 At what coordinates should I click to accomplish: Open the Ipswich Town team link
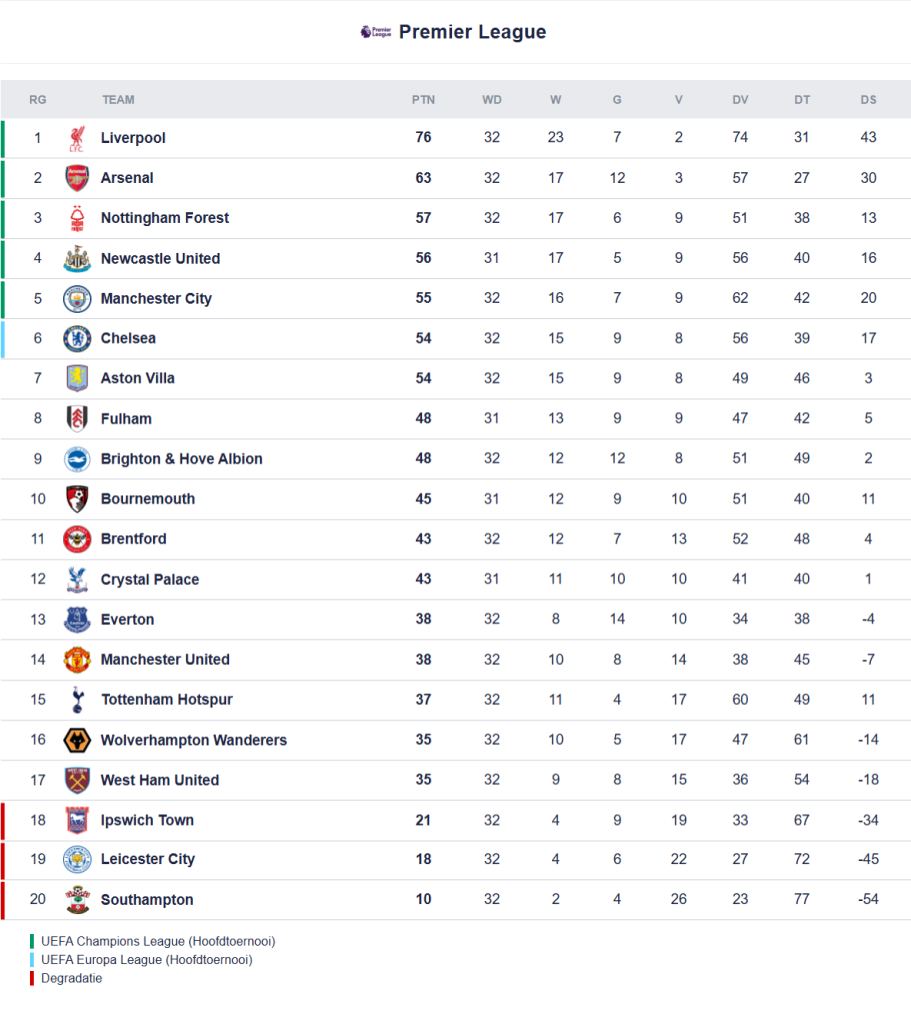(147, 820)
